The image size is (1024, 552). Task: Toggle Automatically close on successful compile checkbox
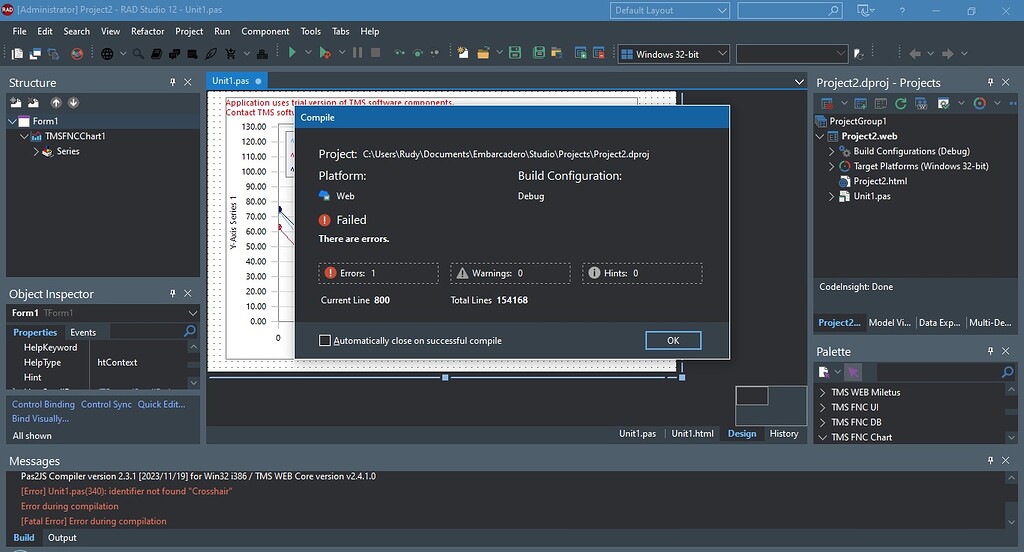pyautogui.click(x=325, y=340)
